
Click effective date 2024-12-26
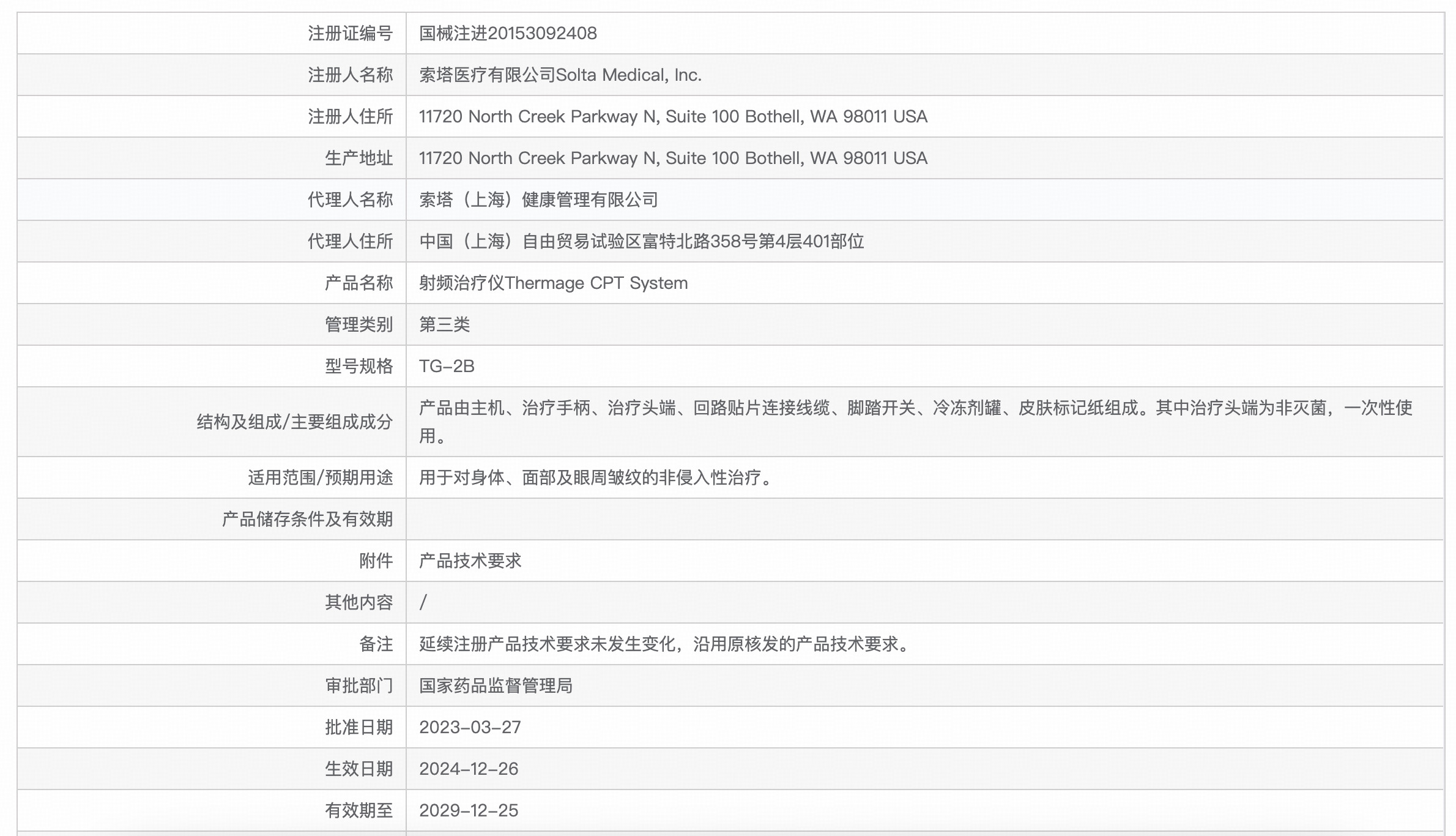[x=468, y=769]
